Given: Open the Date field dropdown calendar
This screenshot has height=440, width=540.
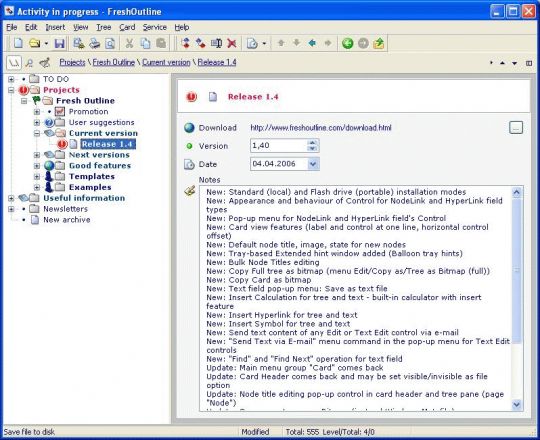Looking at the screenshot, I should click(313, 164).
